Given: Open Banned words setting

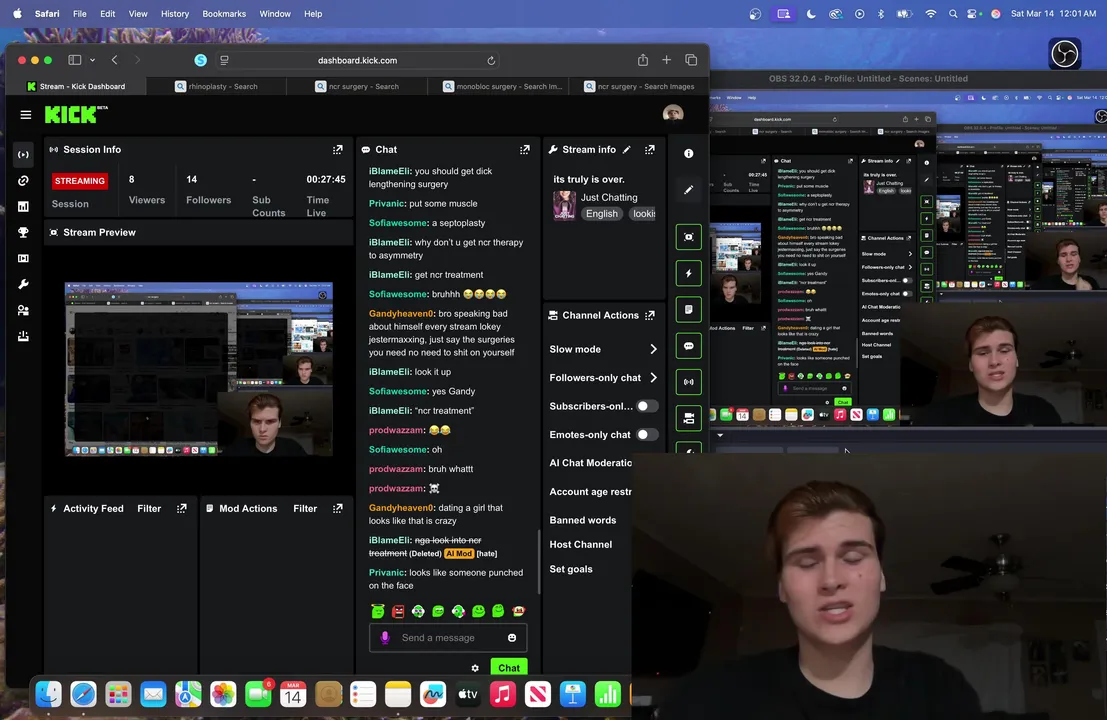Looking at the screenshot, I should (582, 520).
